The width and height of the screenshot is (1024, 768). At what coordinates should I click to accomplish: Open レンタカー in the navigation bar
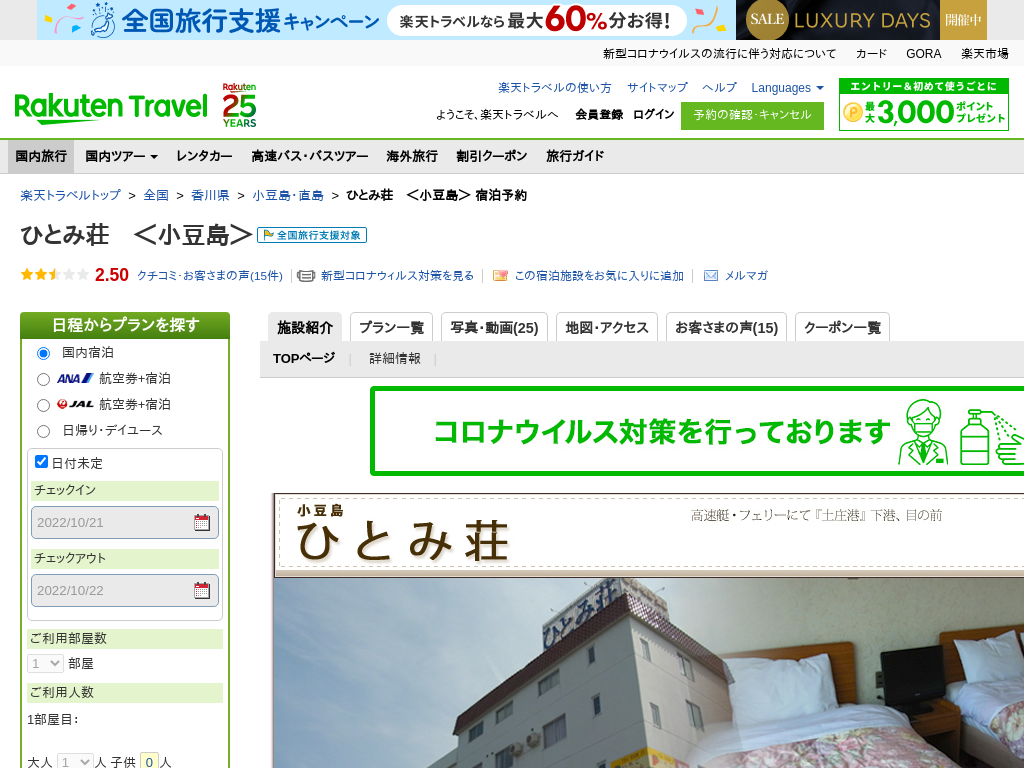pyautogui.click(x=204, y=157)
